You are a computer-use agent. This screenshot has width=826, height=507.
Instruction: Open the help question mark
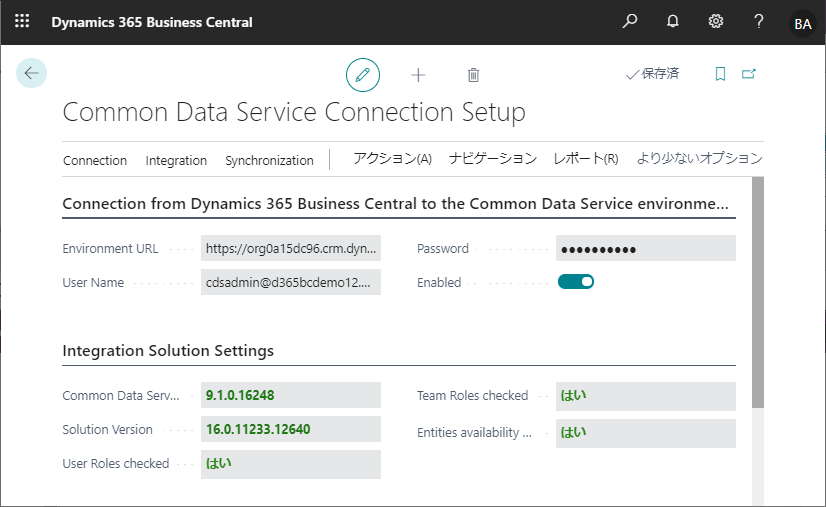759,22
